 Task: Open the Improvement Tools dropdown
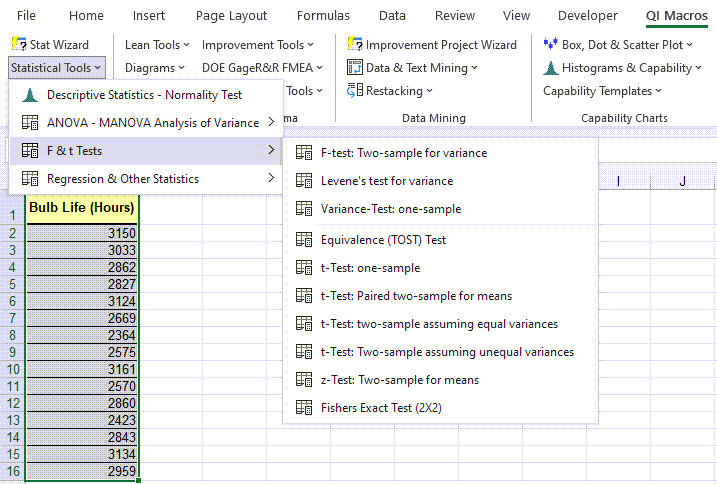[x=257, y=45]
